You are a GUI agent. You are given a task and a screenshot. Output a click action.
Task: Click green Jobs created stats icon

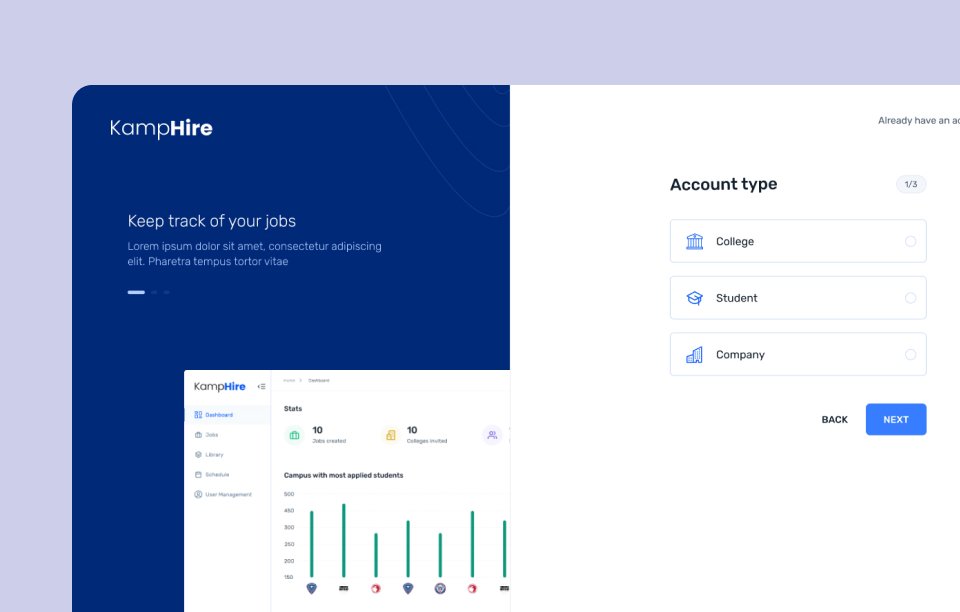point(294,435)
